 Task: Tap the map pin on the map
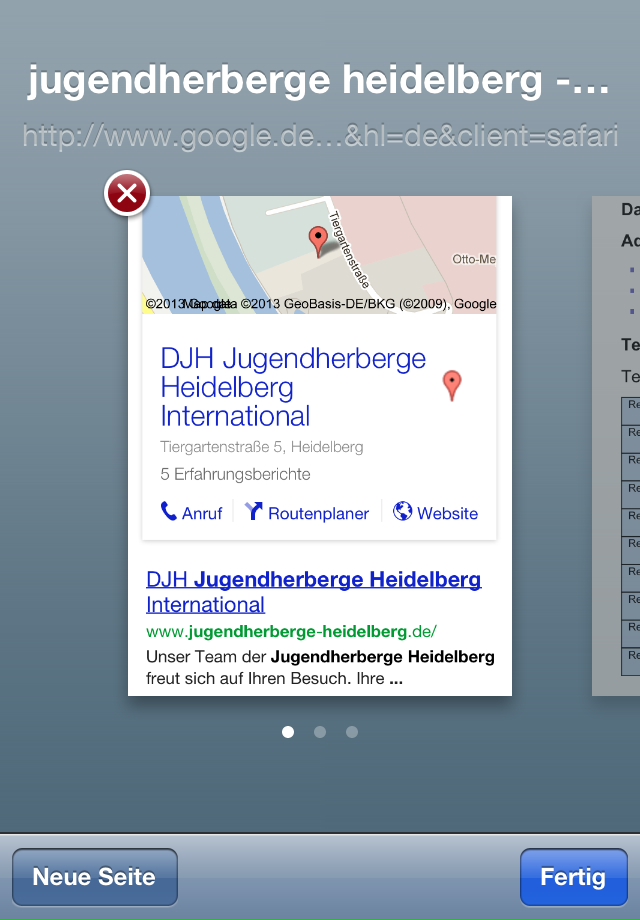pyautogui.click(x=318, y=241)
